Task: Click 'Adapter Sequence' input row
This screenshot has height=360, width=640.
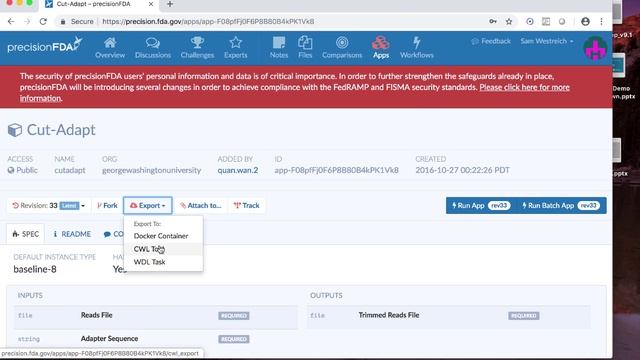Action: point(156,339)
